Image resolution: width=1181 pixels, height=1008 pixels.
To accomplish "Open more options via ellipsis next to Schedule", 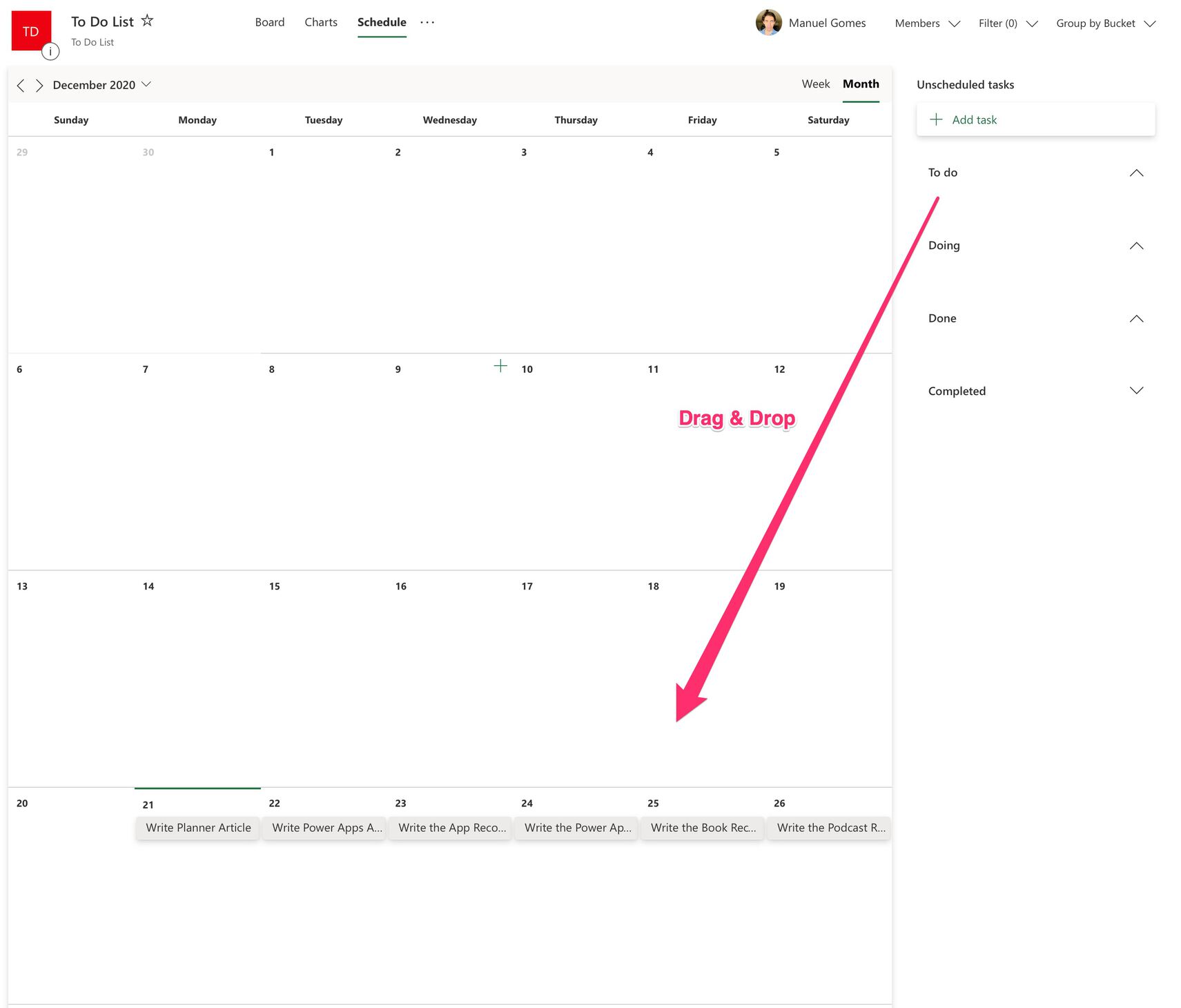I will click(x=427, y=22).
